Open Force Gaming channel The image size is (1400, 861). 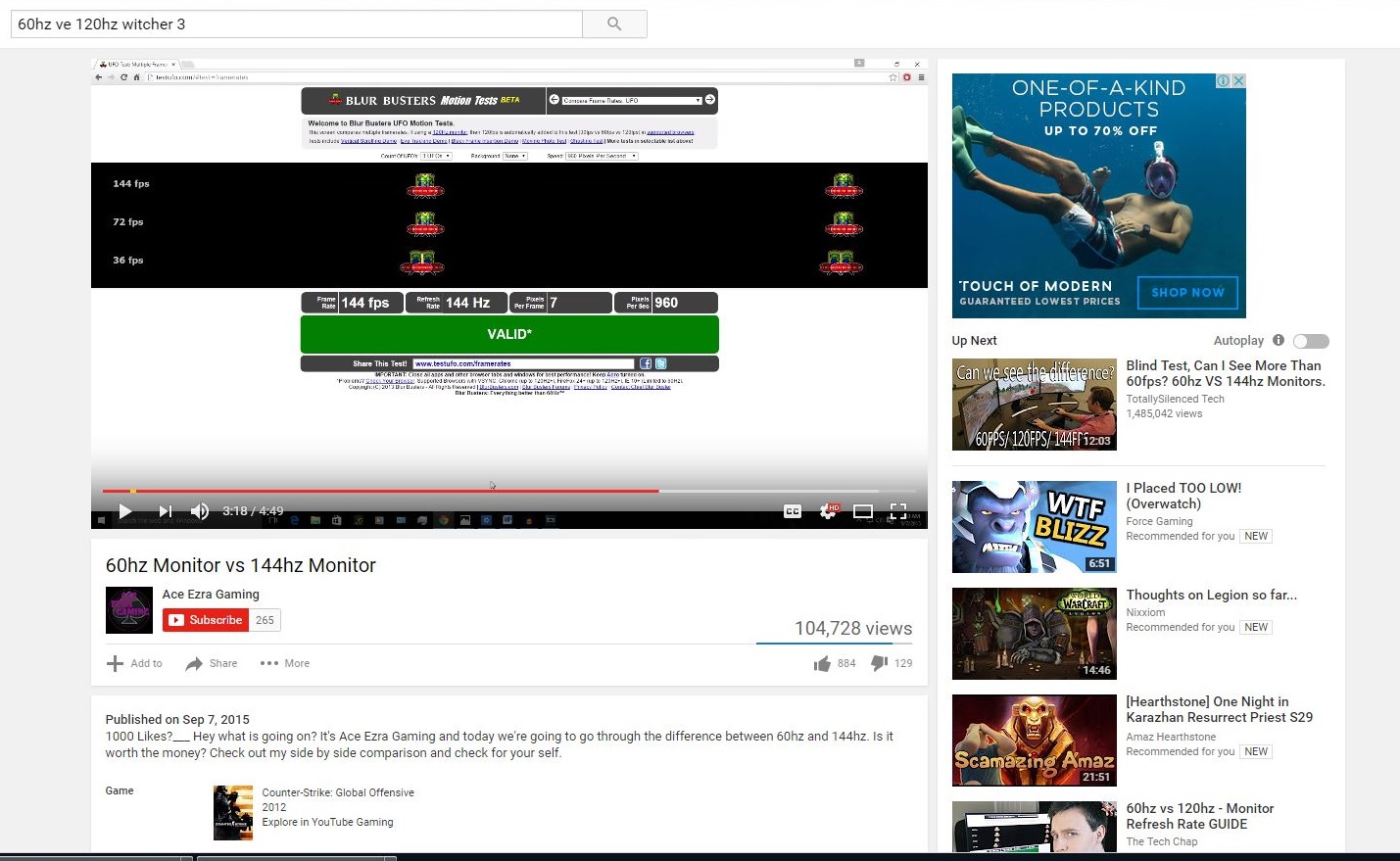1159,521
